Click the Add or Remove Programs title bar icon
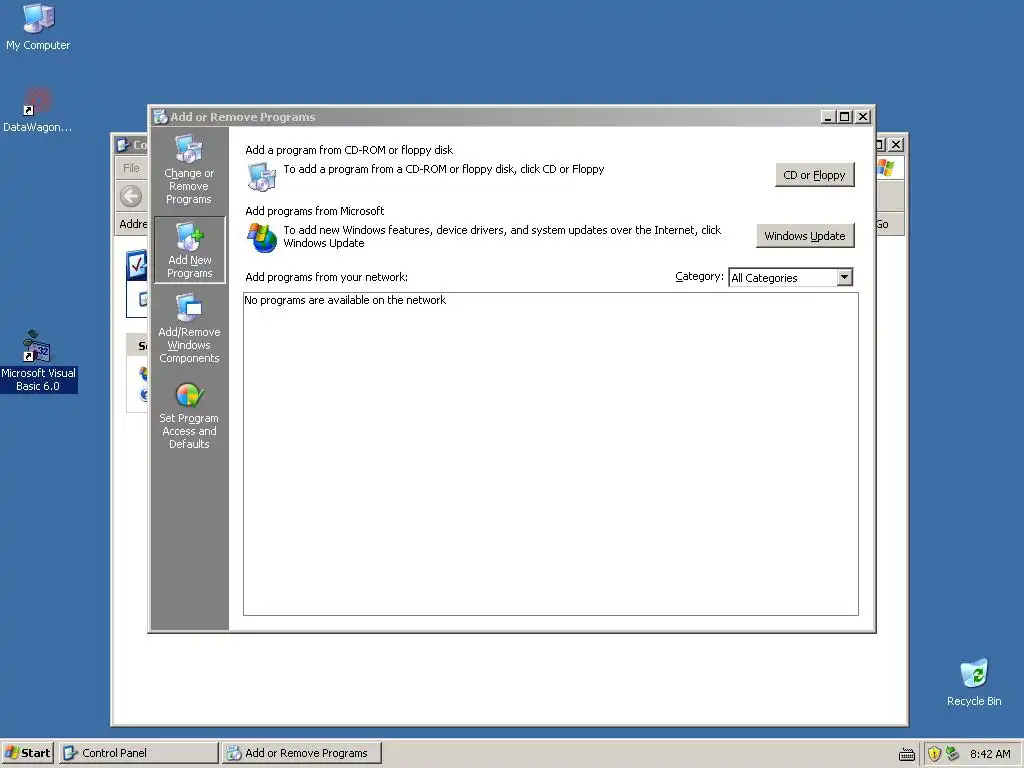 (x=161, y=117)
